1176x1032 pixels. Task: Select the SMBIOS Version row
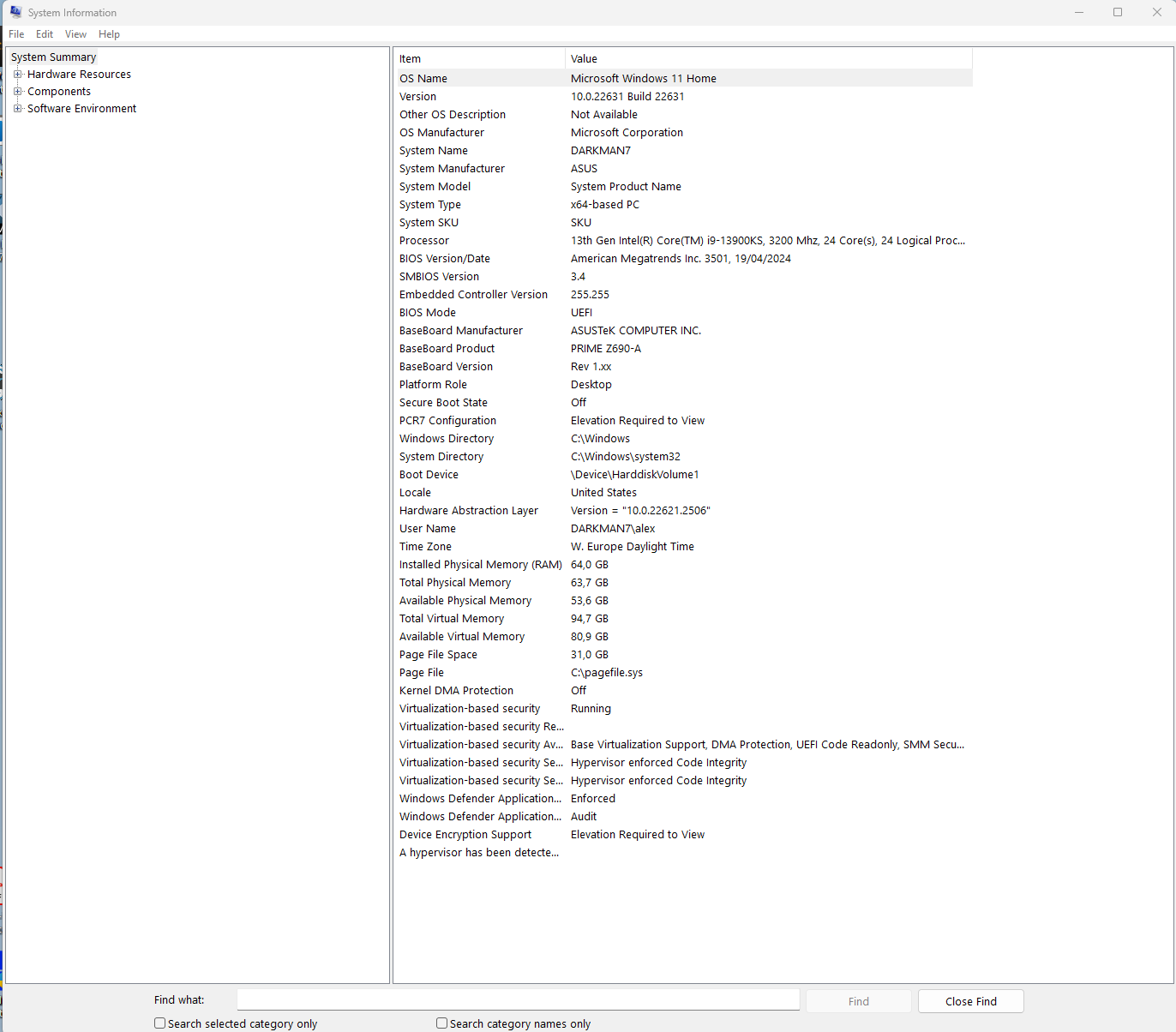coord(683,277)
